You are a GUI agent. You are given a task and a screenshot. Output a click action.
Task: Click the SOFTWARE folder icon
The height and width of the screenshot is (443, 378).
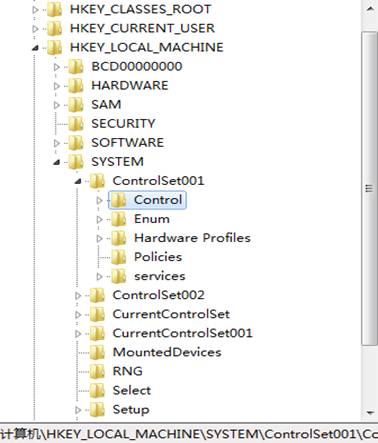coord(76,143)
